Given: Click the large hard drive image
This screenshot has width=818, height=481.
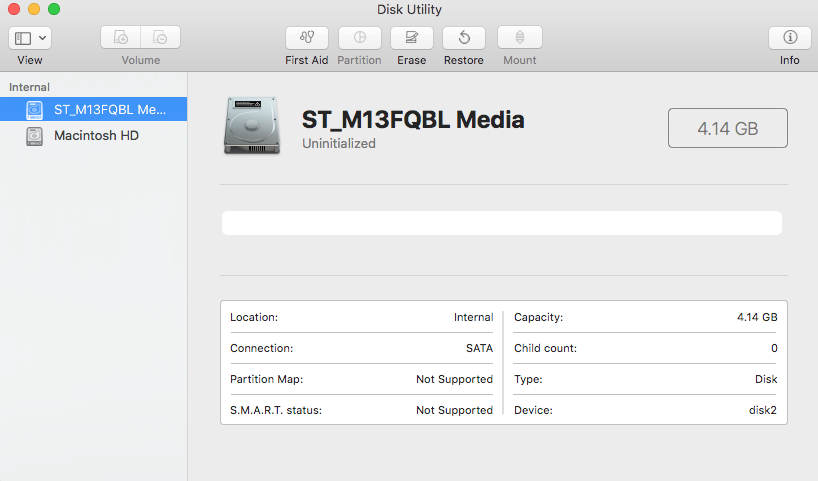Looking at the screenshot, I should 252,126.
